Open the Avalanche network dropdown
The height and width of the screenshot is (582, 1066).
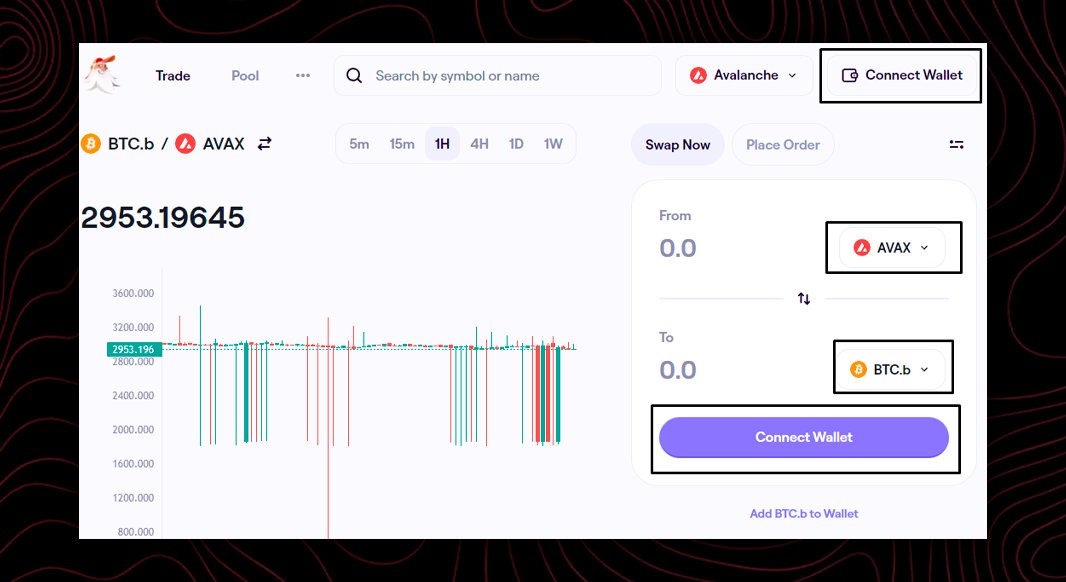point(744,75)
